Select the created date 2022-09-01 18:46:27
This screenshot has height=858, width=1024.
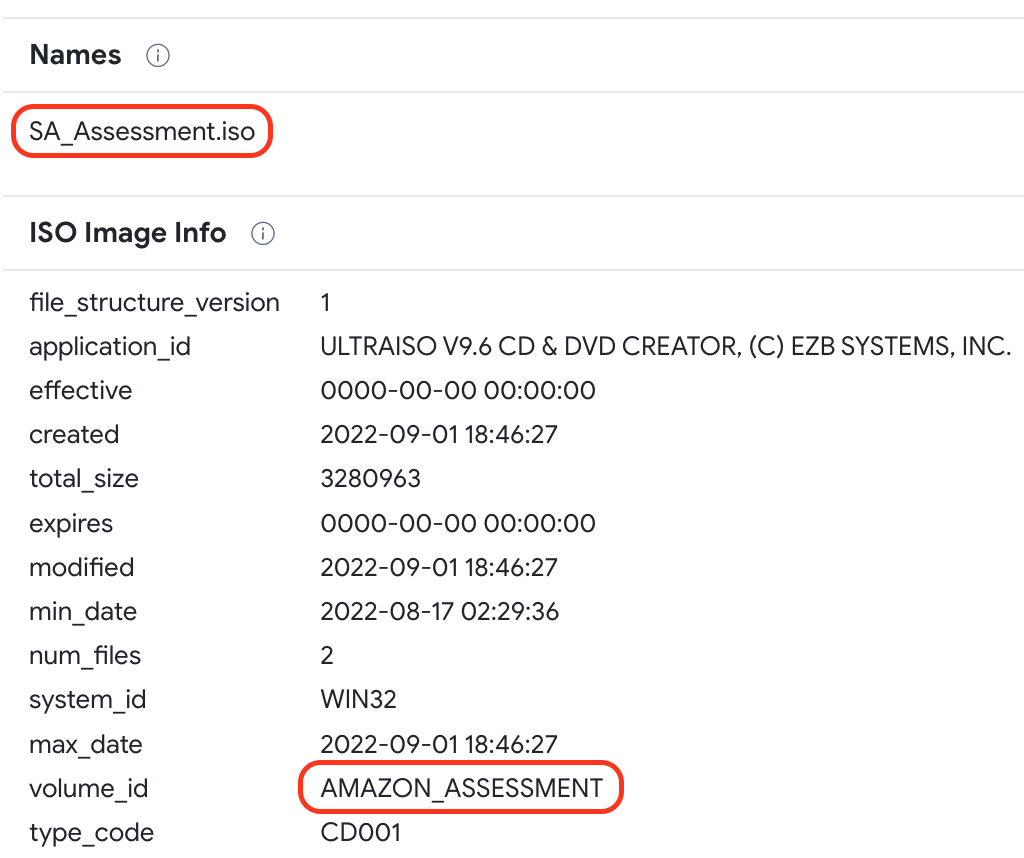(x=439, y=435)
